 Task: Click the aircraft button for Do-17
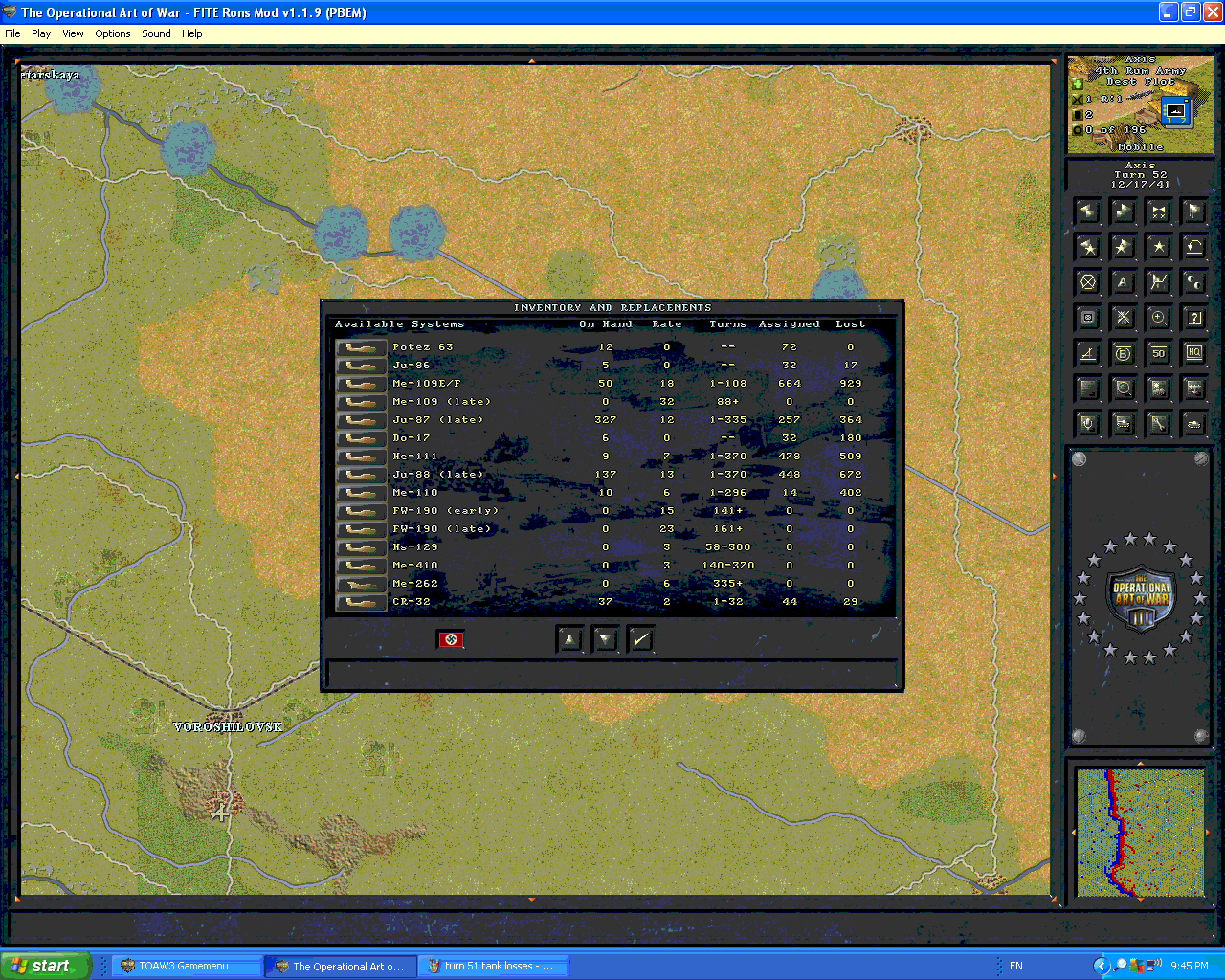click(x=361, y=438)
